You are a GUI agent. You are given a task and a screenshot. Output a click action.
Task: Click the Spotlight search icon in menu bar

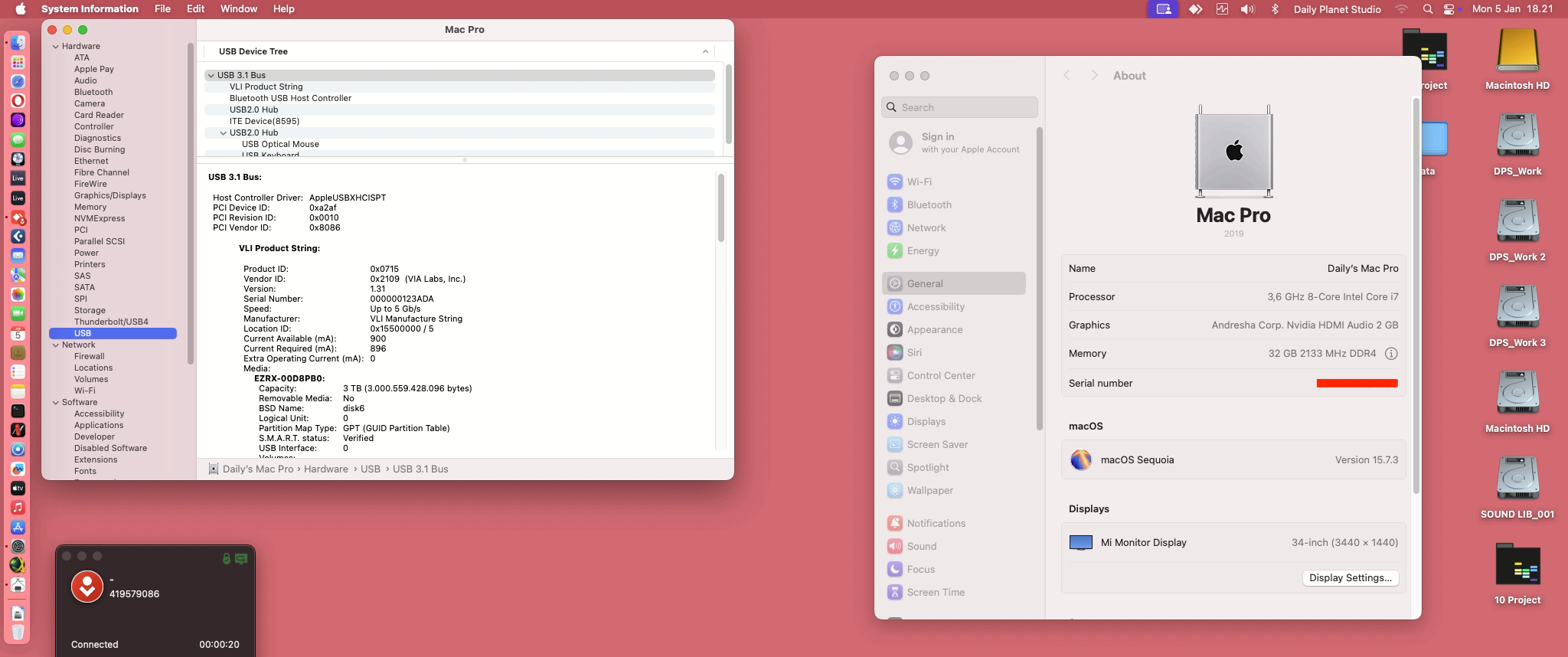coord(1427,9)
